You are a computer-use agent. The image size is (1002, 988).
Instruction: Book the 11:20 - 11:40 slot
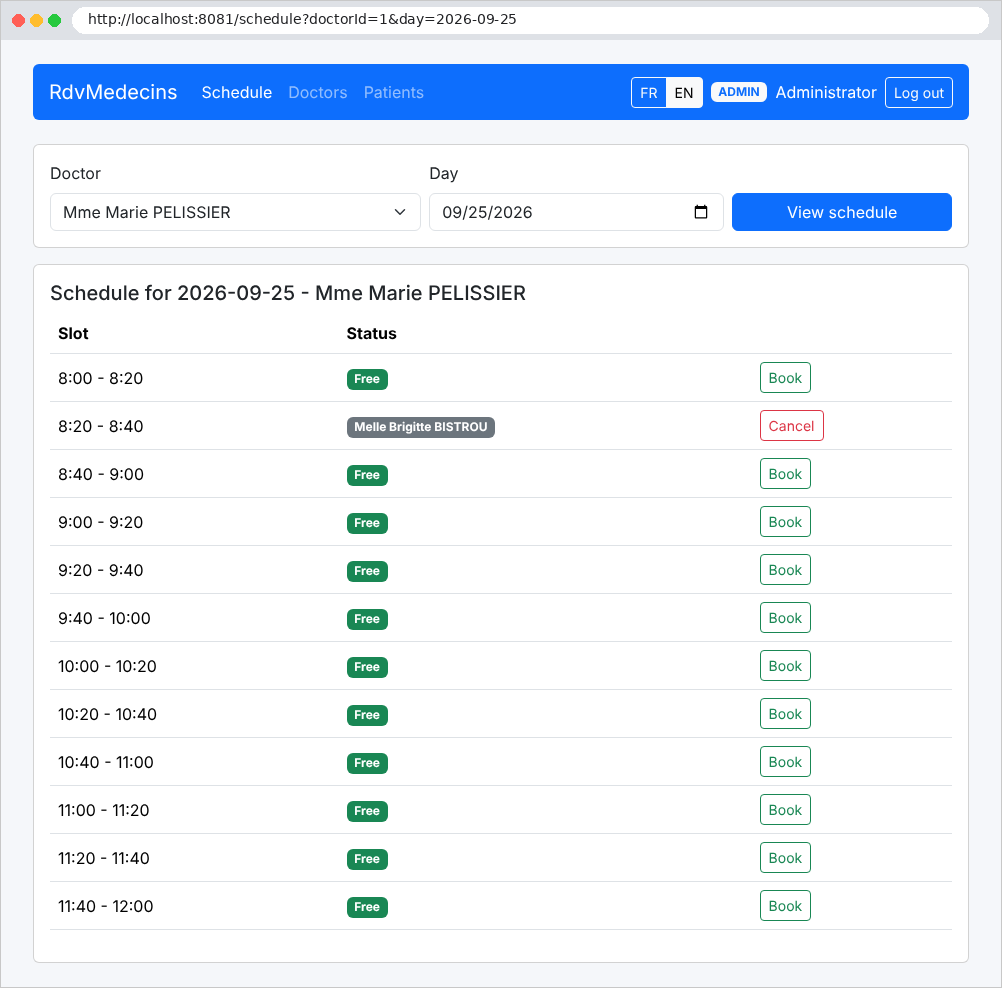[785, 858]
